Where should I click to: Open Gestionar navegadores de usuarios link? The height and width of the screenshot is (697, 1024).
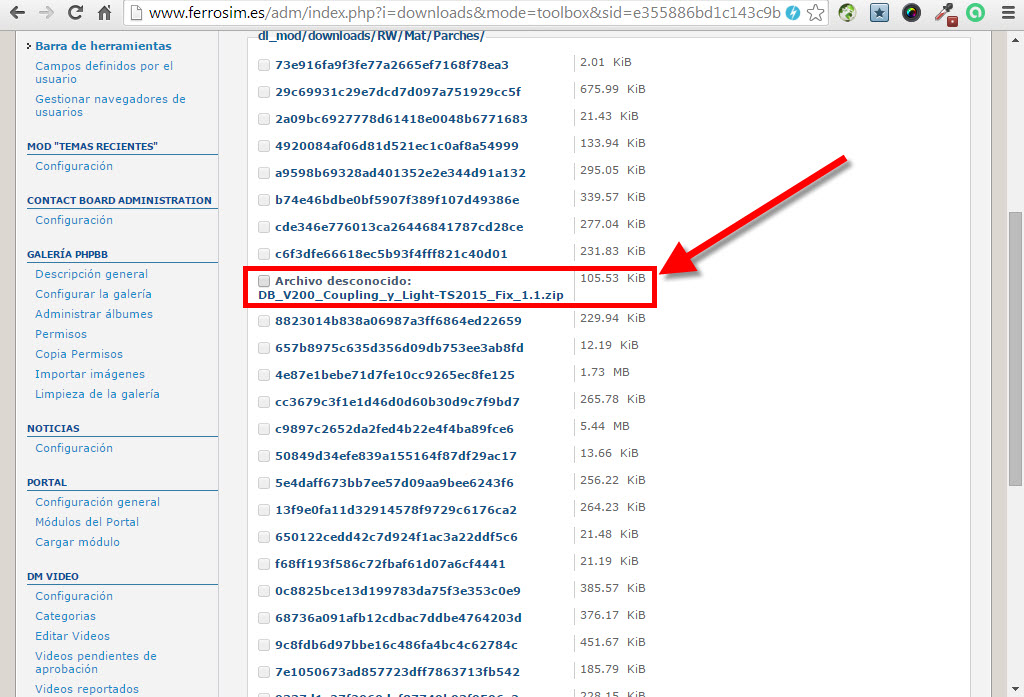click(110, 105)
